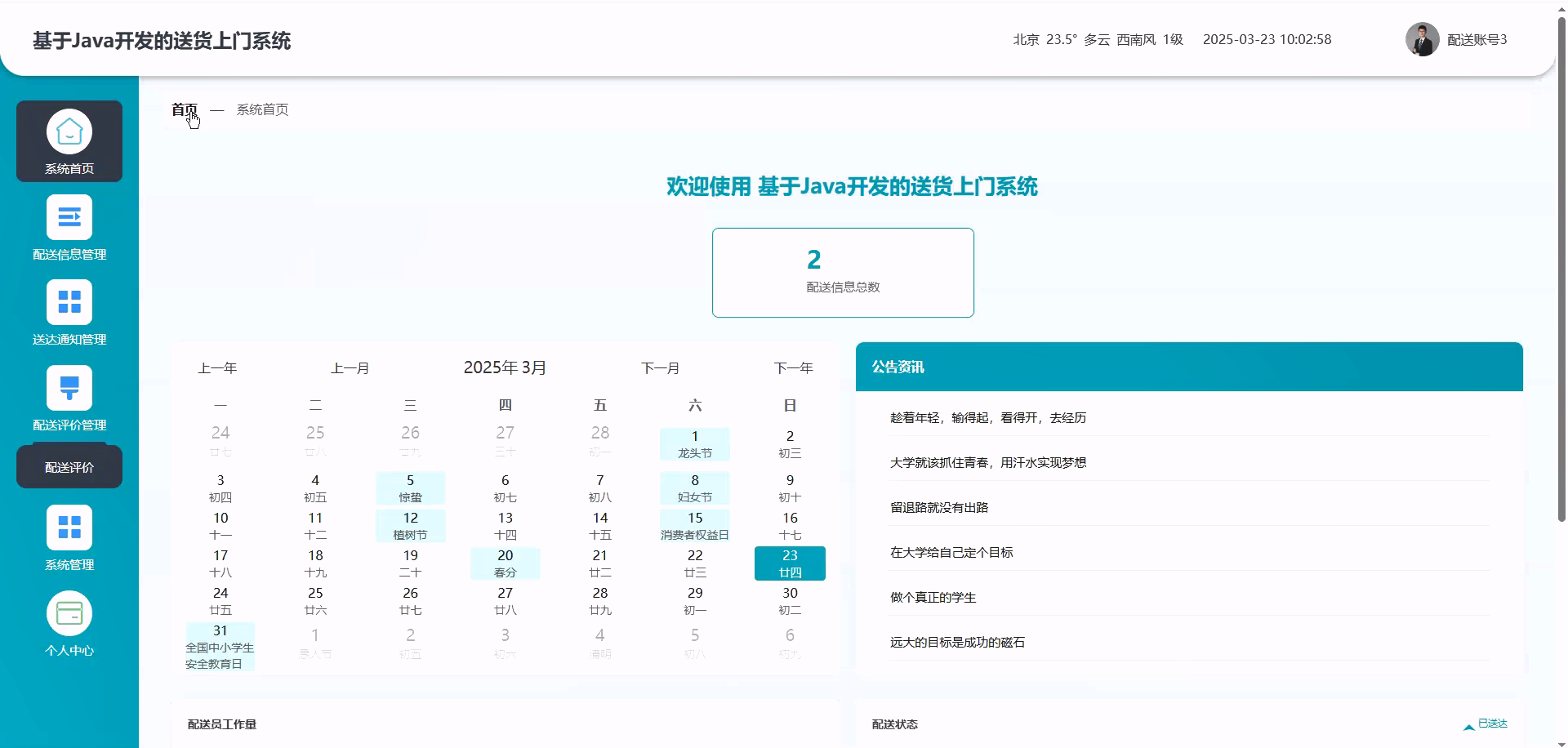Screen dimensions: 1568x748
Task: Open 配送信息管理 sidebar icon
Action: [69, 217]
